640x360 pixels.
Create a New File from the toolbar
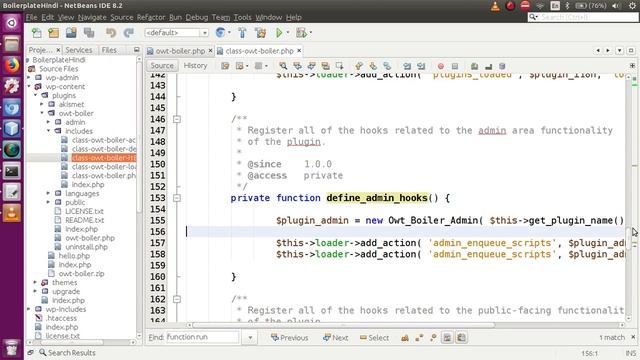point(37,33)
